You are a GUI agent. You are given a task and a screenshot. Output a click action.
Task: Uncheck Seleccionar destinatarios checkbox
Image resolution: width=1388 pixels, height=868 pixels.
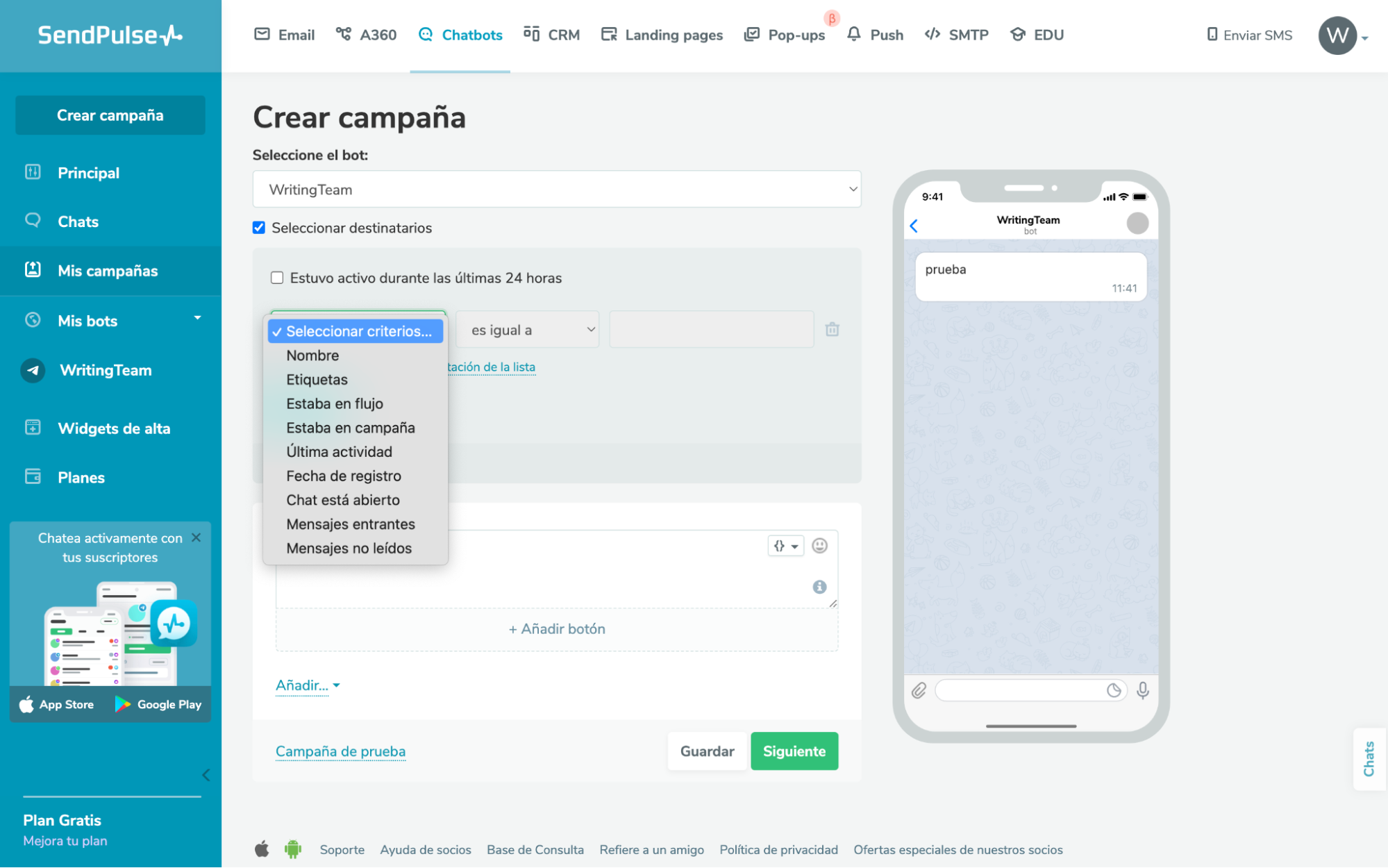point(259,228)
